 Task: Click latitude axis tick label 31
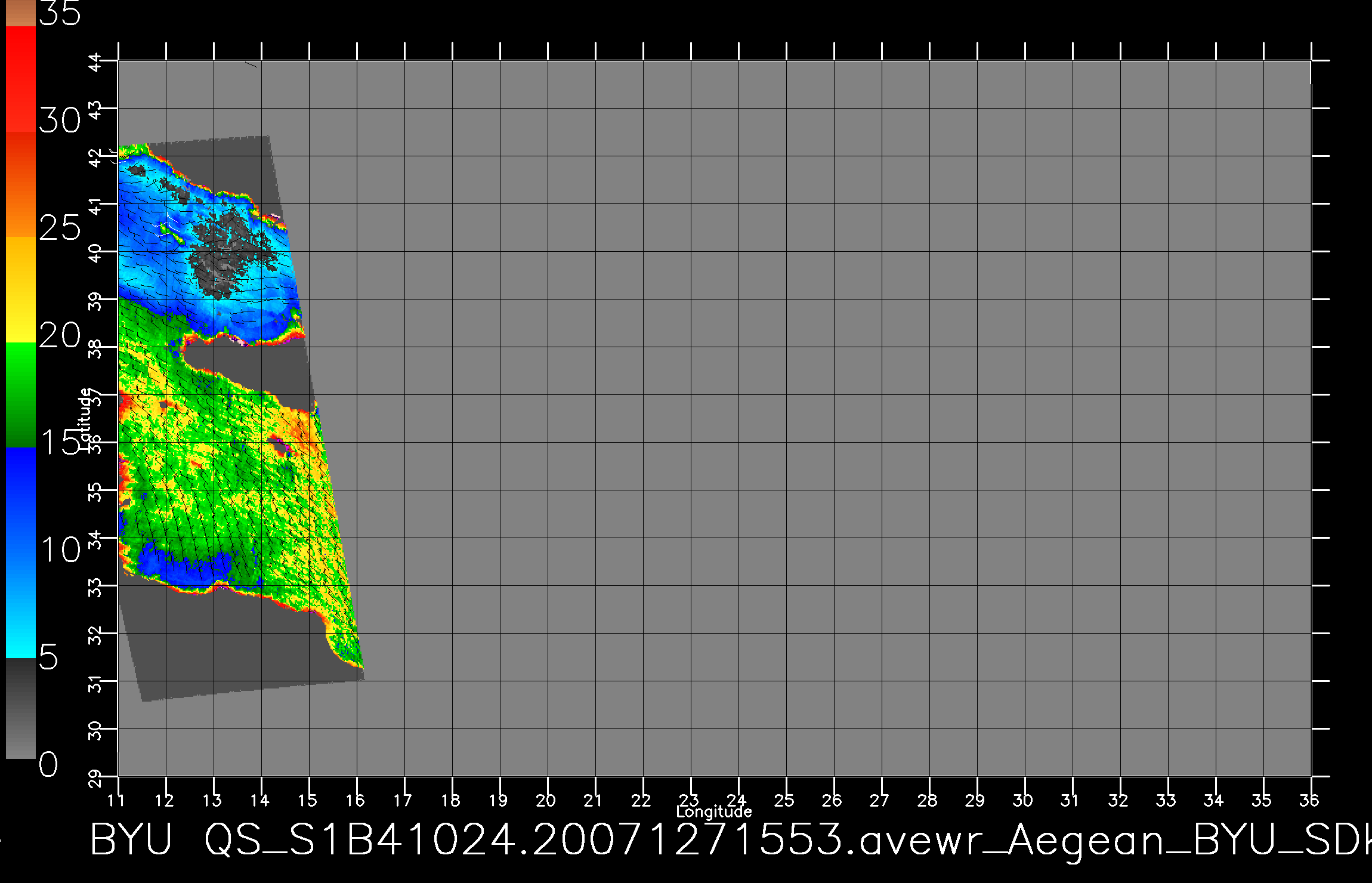click(x=95, y=683)
